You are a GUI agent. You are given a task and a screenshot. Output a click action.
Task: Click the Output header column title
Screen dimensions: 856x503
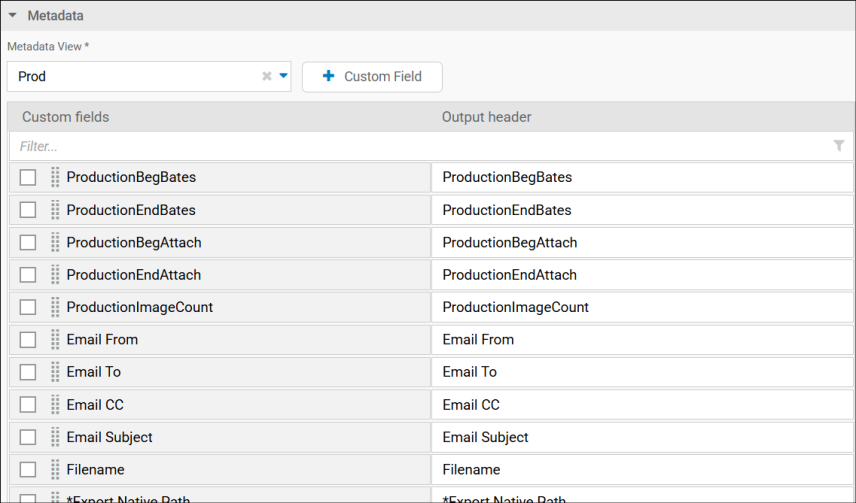486,117
